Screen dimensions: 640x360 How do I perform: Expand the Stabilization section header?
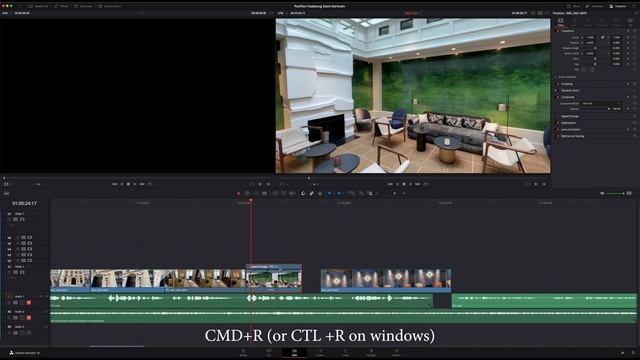coord(569,123)
